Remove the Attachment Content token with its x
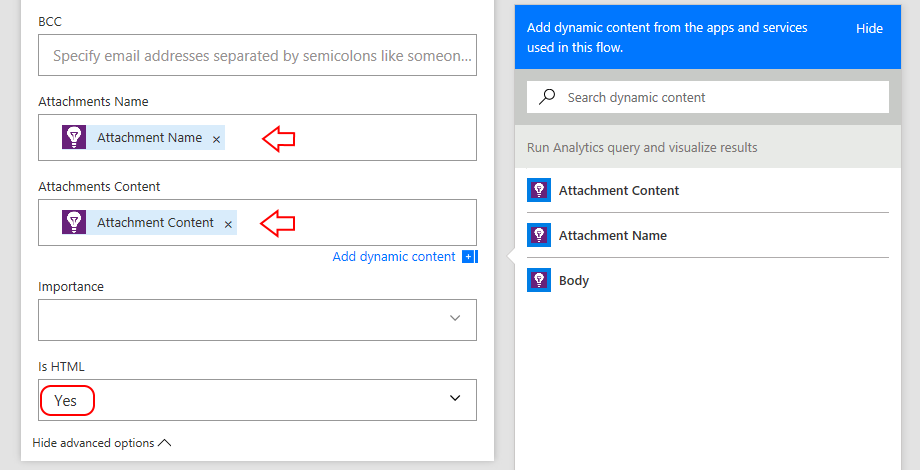This screenshot has height=470, width=920. pyautogui.click(x=229, y=224)
